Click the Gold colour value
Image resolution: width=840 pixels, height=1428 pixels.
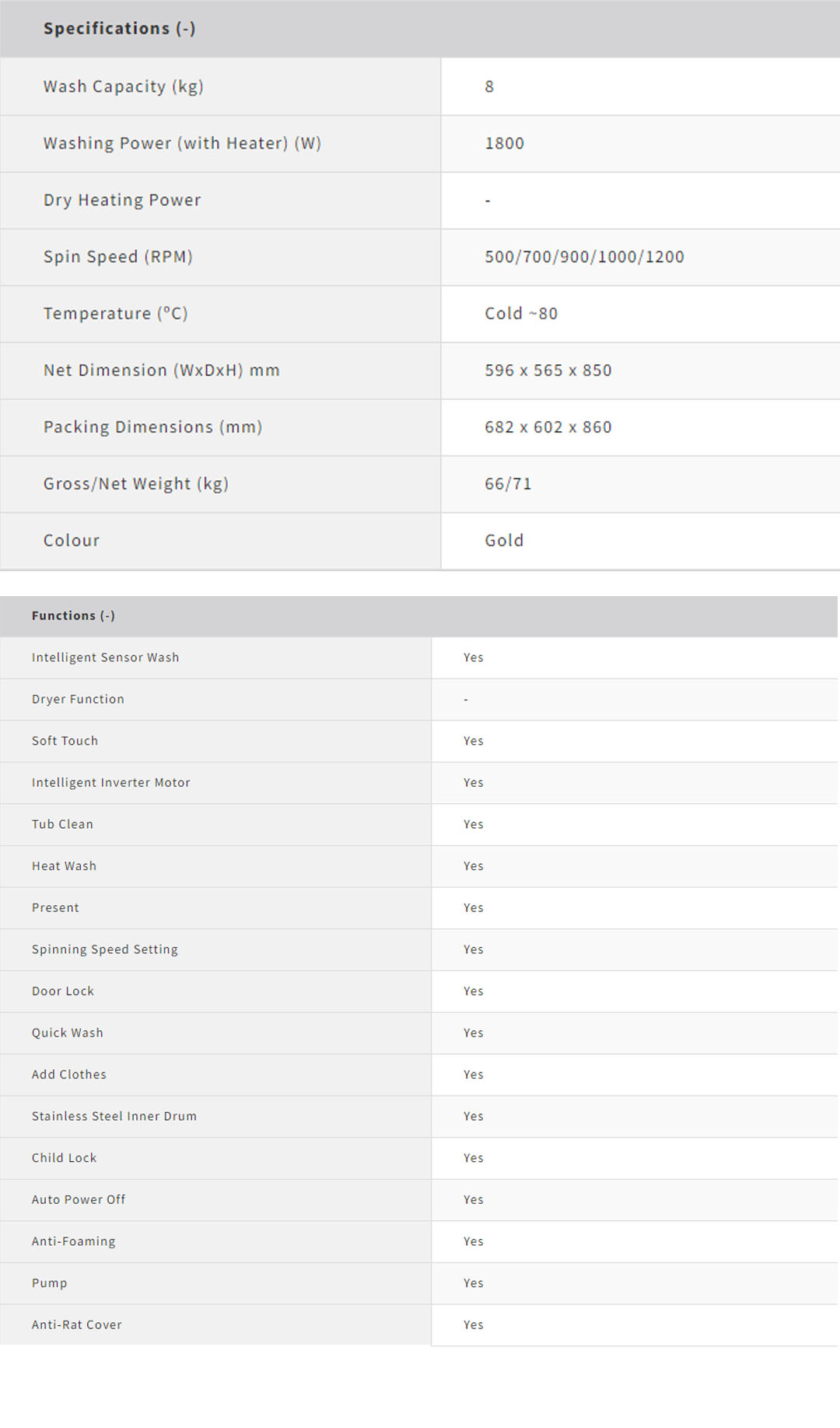(504, 541)
